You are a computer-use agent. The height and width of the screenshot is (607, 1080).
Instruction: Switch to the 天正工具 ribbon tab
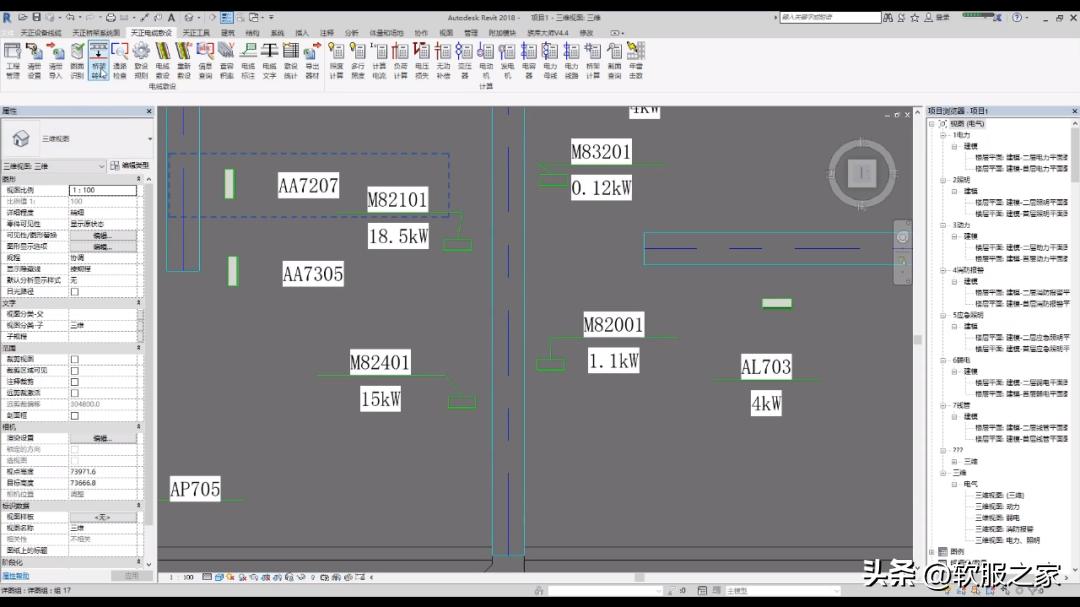(195, 32)
